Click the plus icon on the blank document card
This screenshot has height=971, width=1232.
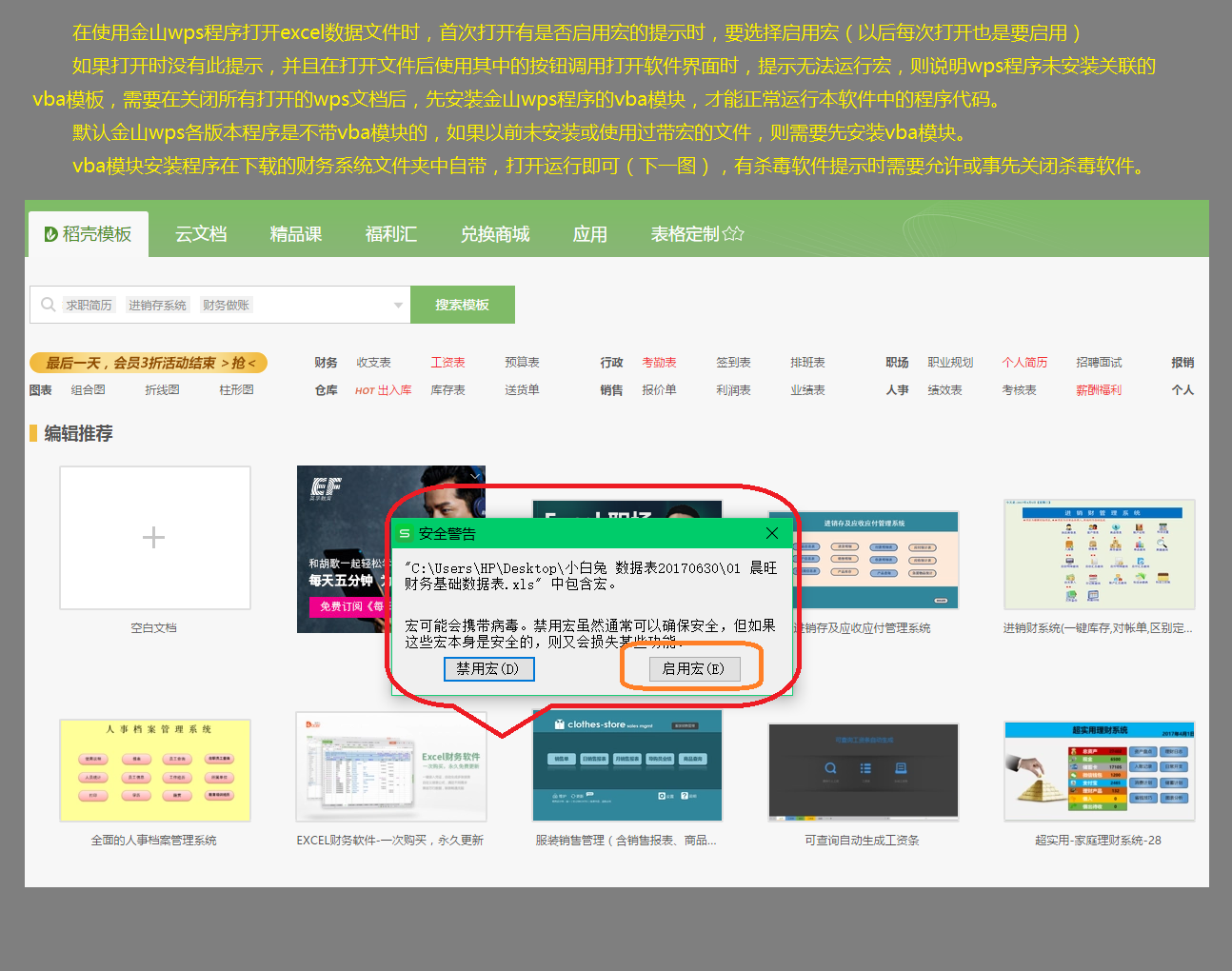(154, 537)
